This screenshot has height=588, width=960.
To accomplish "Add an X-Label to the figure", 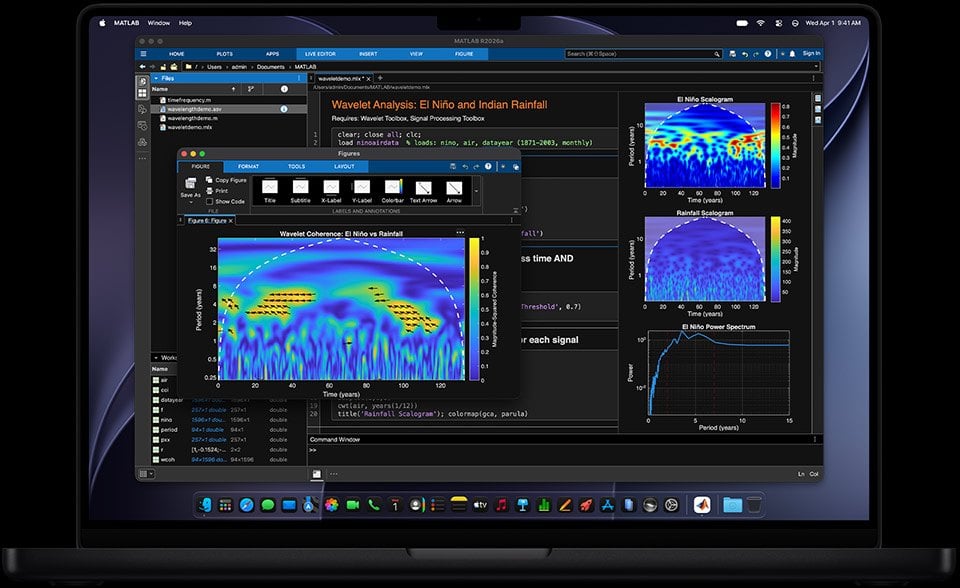I will (331, 190).
